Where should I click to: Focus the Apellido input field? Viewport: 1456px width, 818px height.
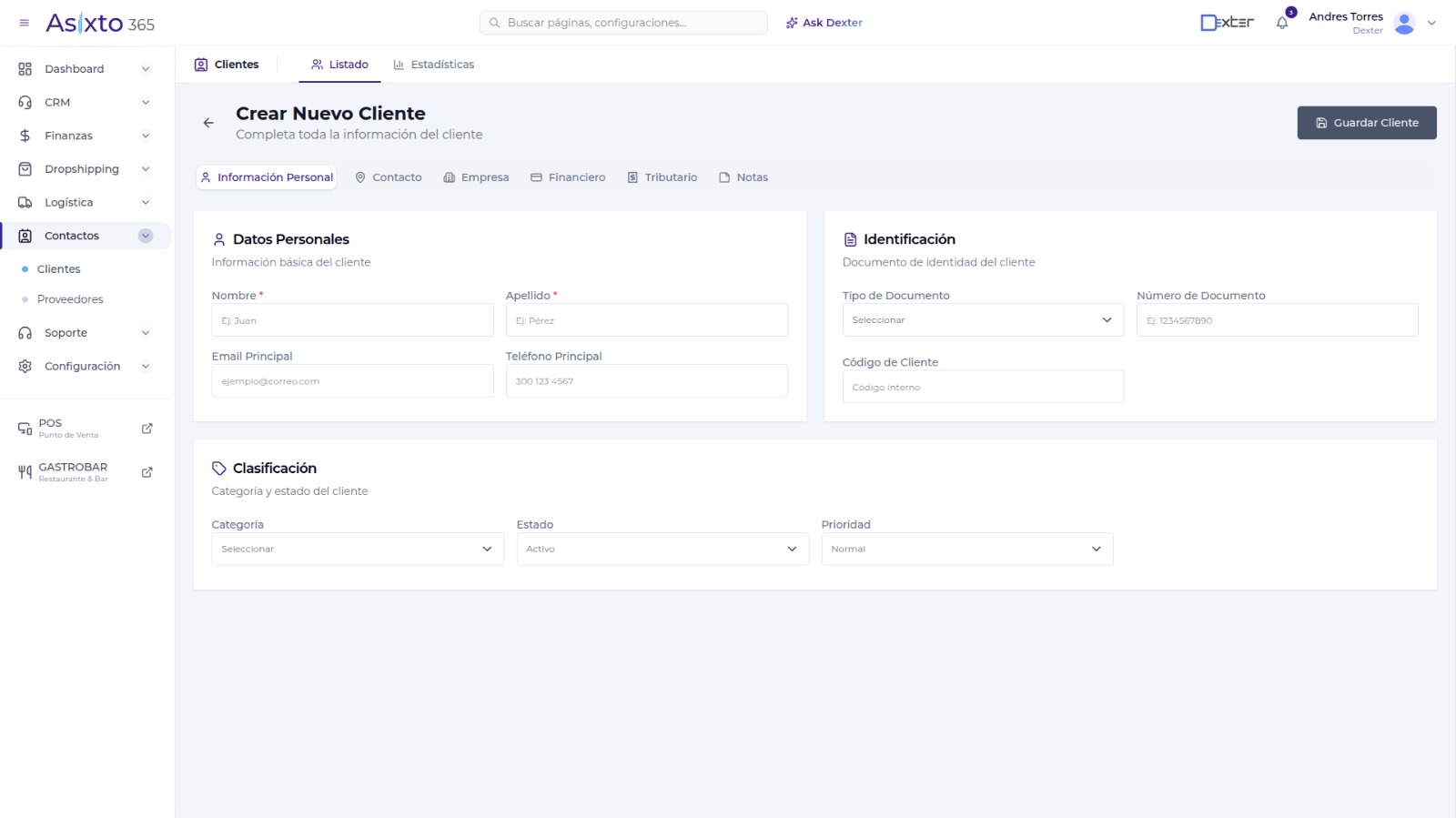pos(647,320)
